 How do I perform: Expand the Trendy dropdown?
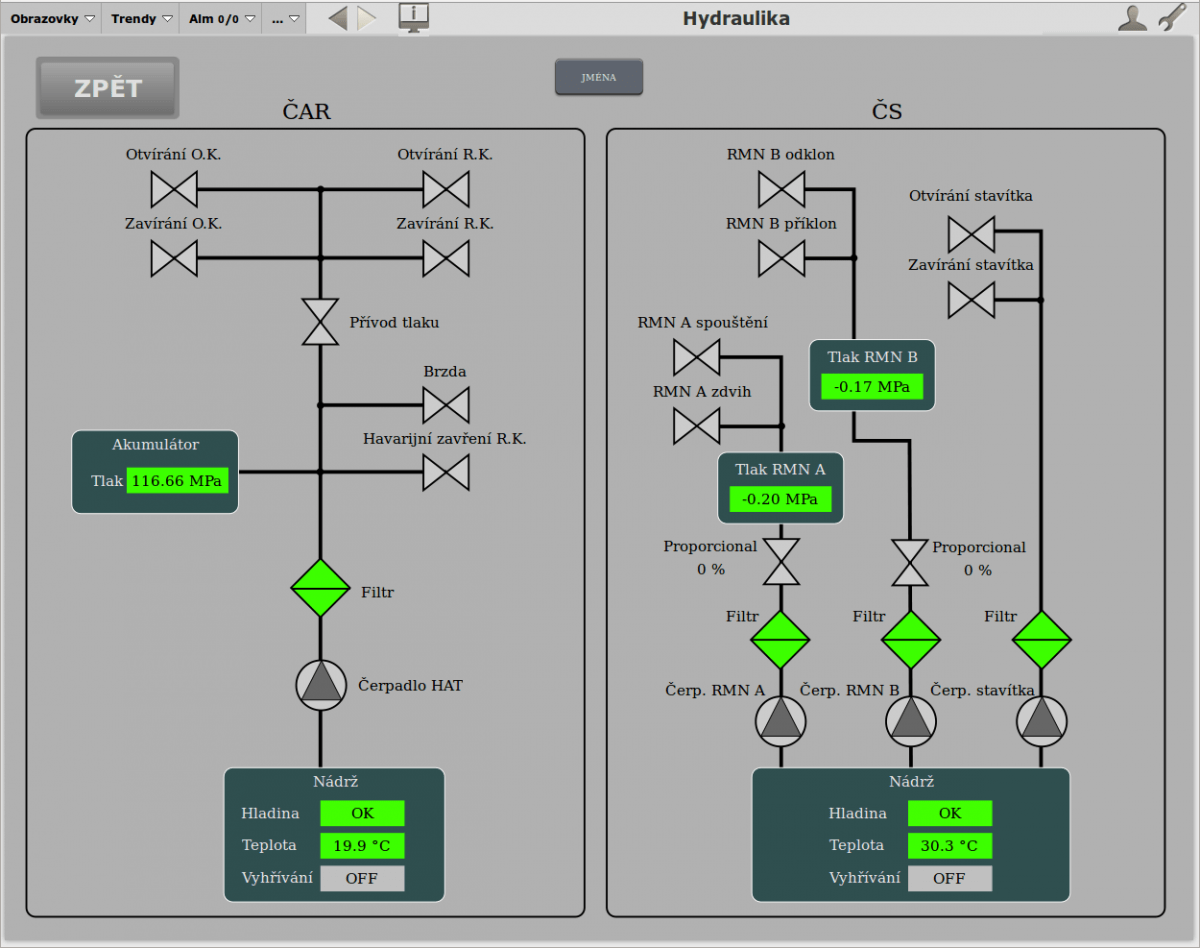140,18
